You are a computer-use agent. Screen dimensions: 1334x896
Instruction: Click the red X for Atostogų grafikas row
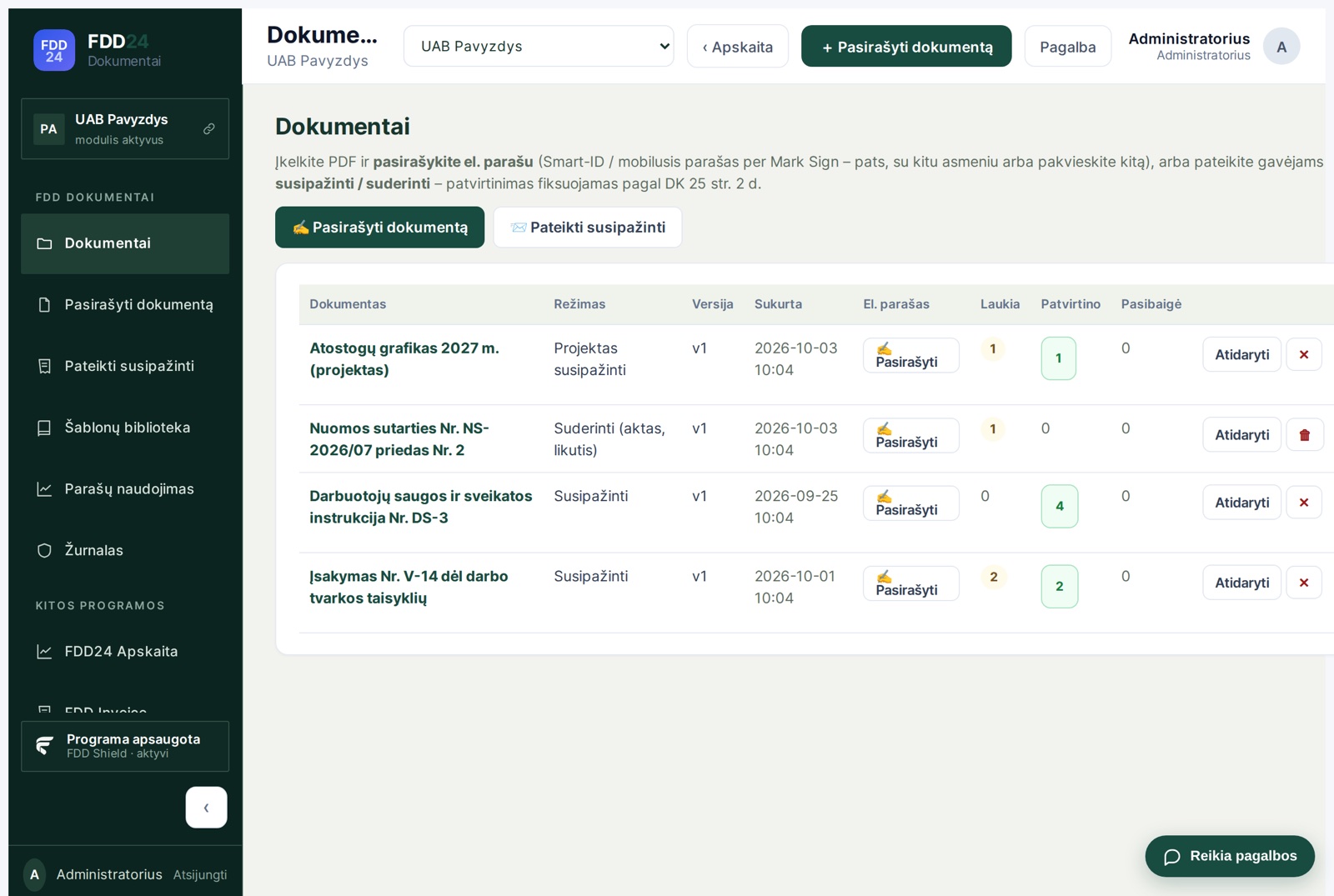pyautogui.click(x=1304, y=355)
